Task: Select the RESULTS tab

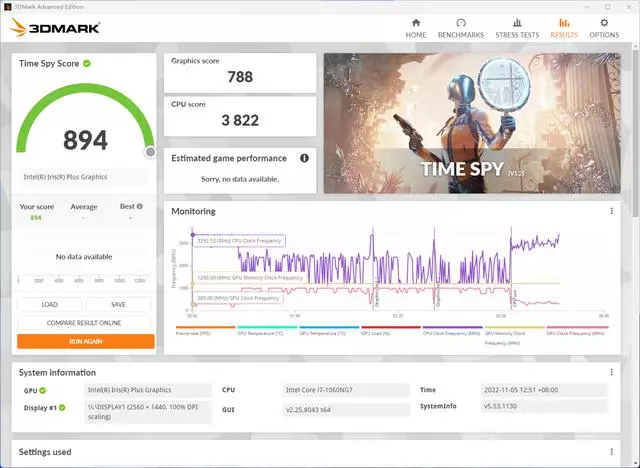Action: click(x=564, y=29)
